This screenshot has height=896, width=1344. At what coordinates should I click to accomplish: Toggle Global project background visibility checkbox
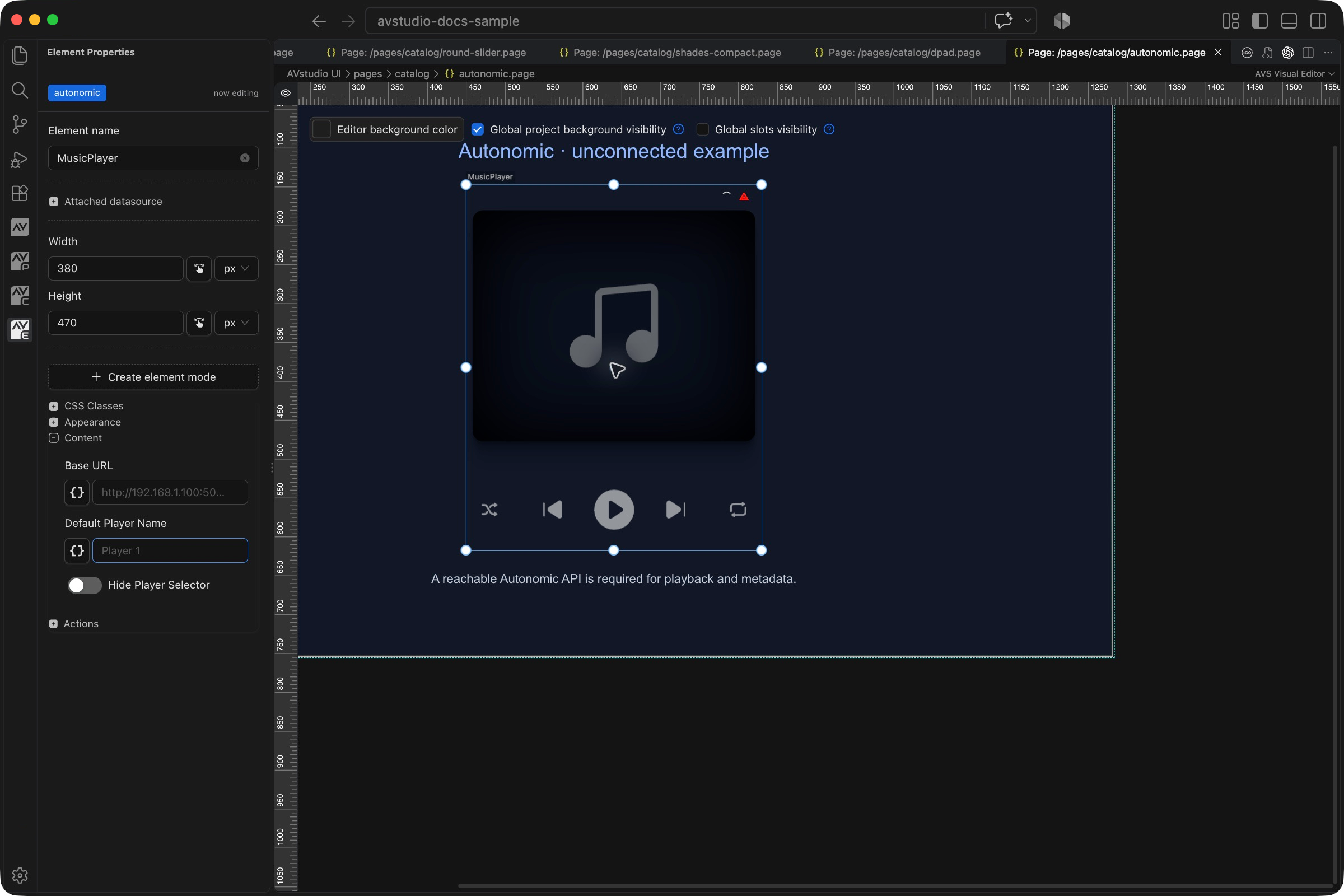pos(478,130)
